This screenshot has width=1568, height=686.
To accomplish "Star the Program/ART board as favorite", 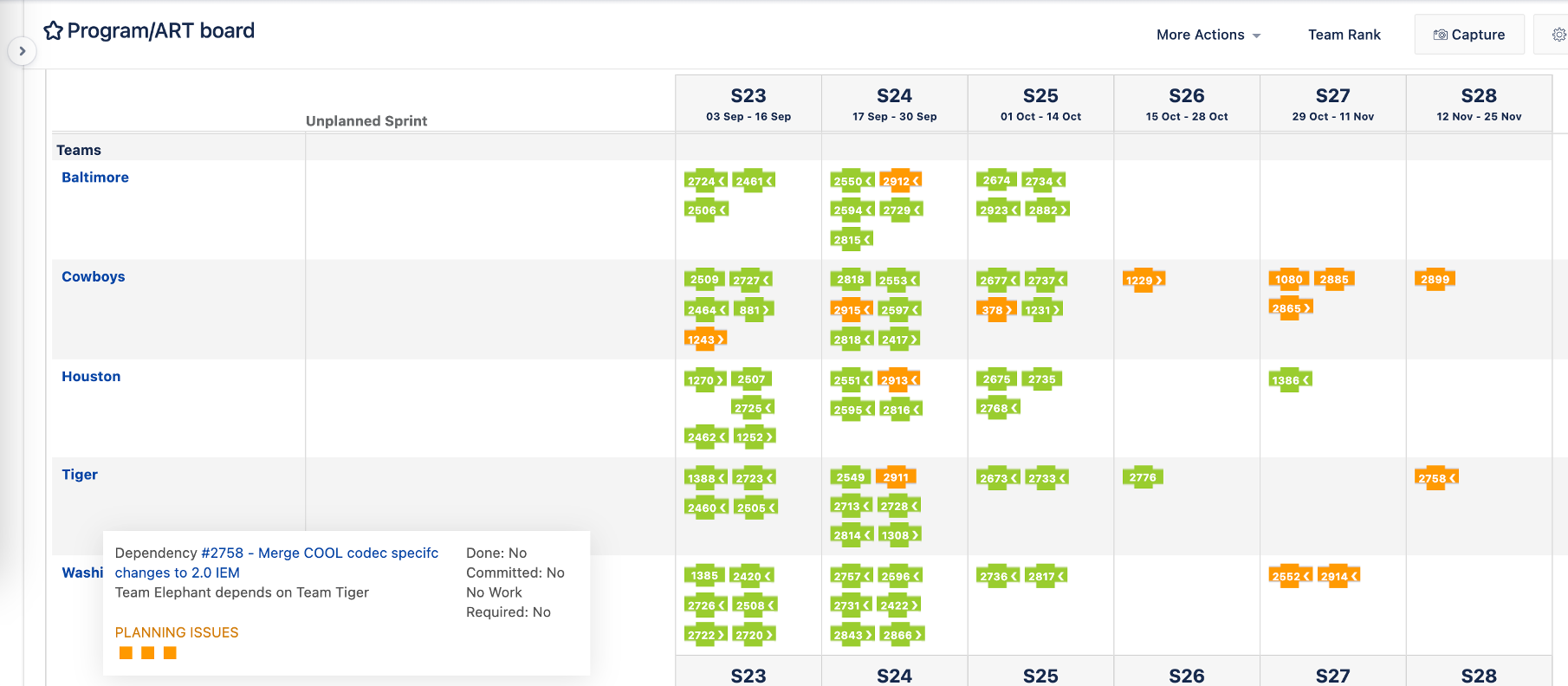I will (x=53, y=31).
